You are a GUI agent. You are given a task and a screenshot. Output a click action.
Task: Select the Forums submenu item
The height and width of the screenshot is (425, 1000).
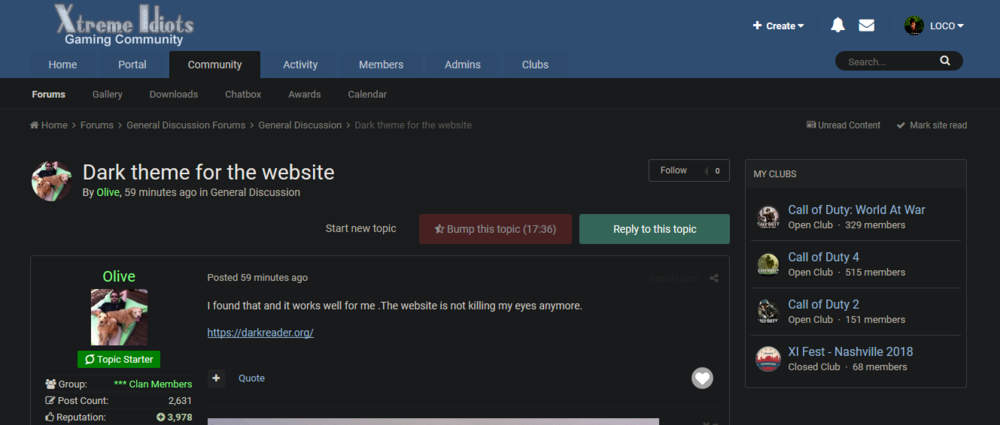click(48, 94)
